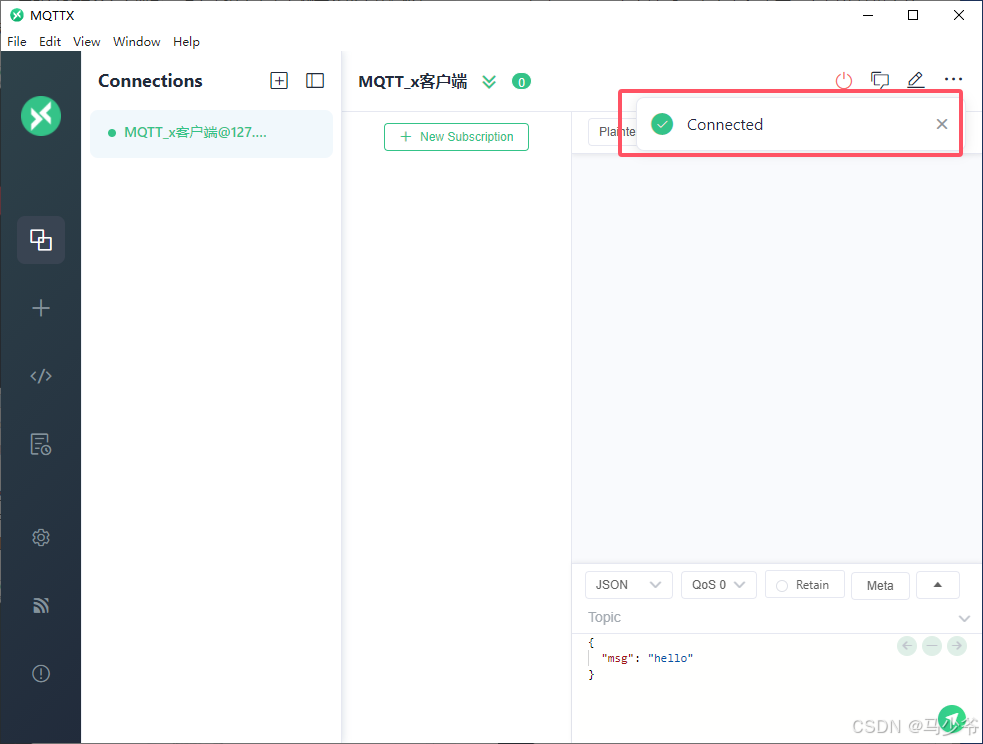Toggle the connections list layout icon

(x=315, y=81)
